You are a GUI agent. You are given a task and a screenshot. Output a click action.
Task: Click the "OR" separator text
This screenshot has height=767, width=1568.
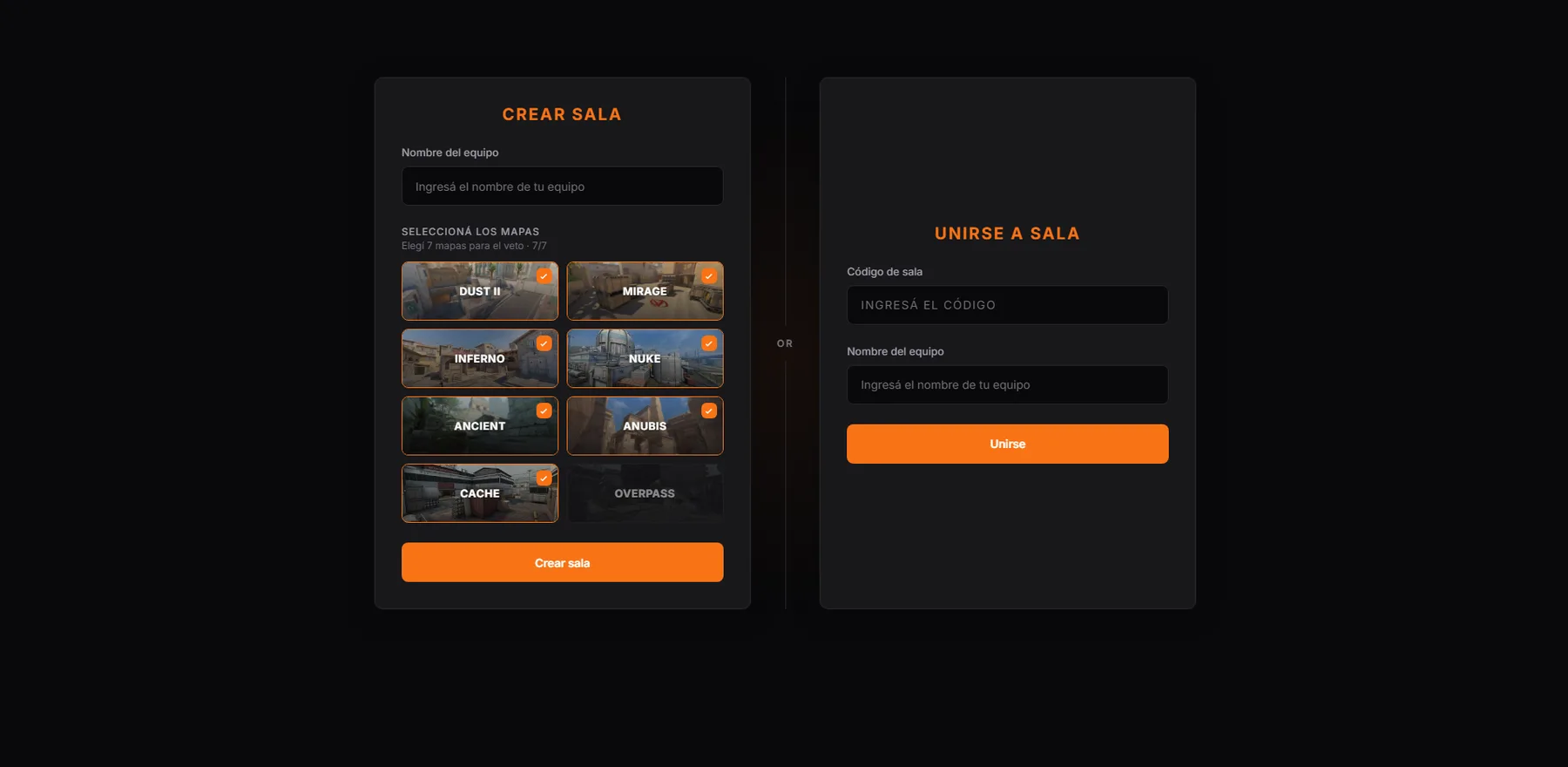click(x=785, y=343)
